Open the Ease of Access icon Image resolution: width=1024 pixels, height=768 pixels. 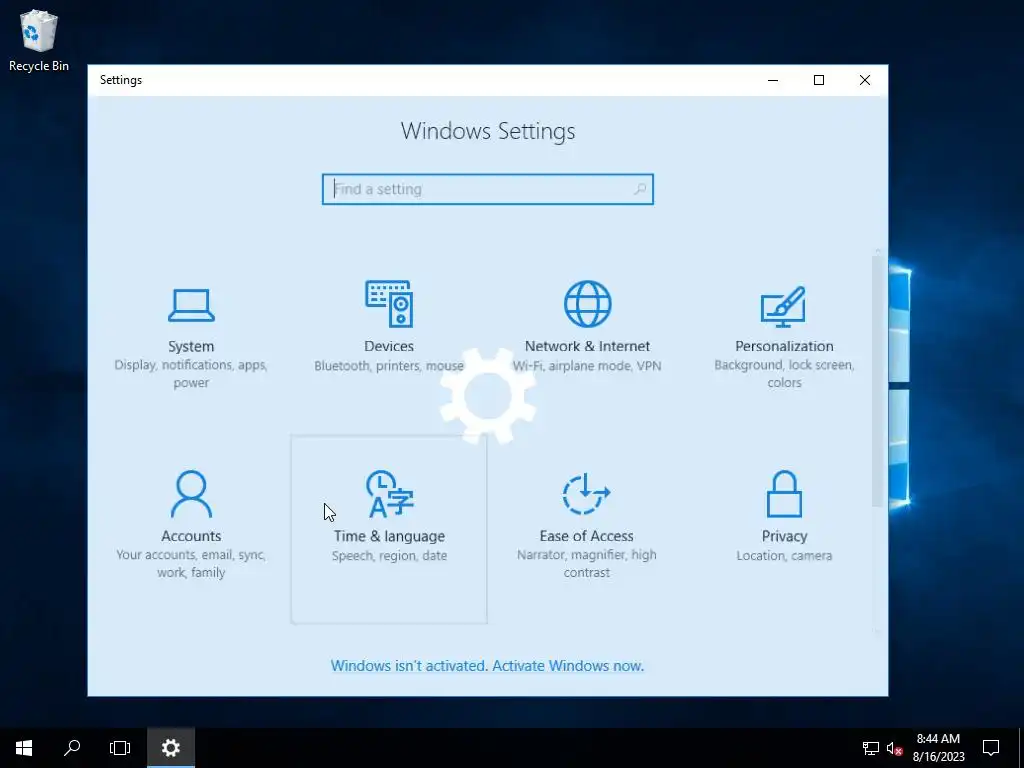pos(586,494)
